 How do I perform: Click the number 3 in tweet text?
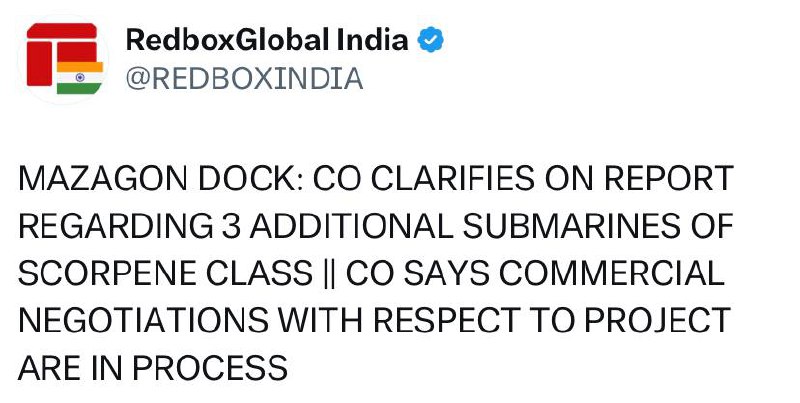[x=231, y=226]
